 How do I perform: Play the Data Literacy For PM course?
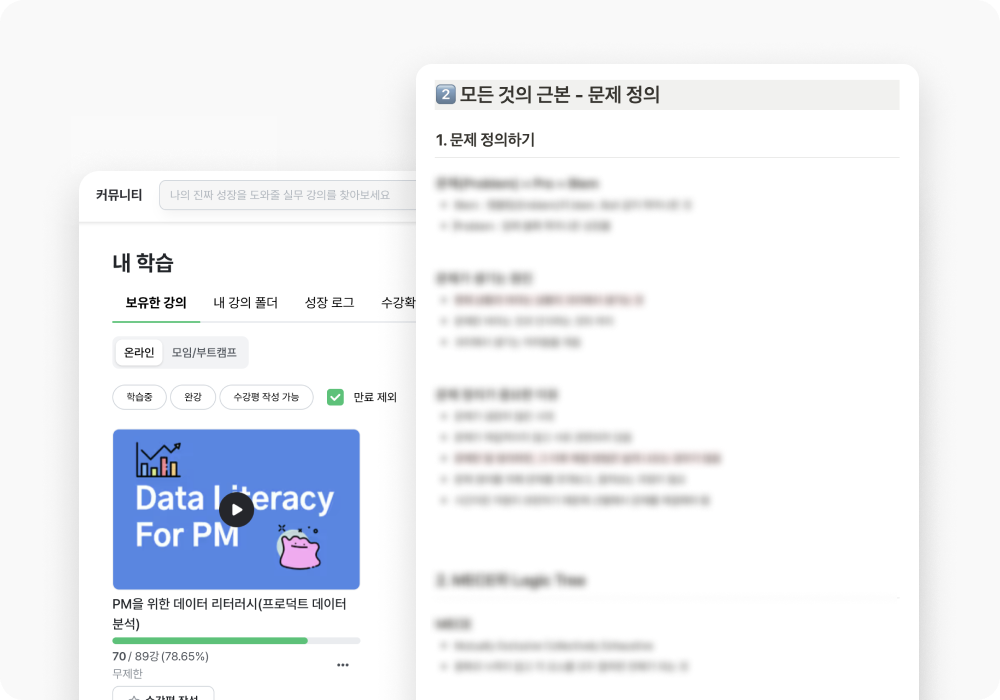(x=237, y=510)
